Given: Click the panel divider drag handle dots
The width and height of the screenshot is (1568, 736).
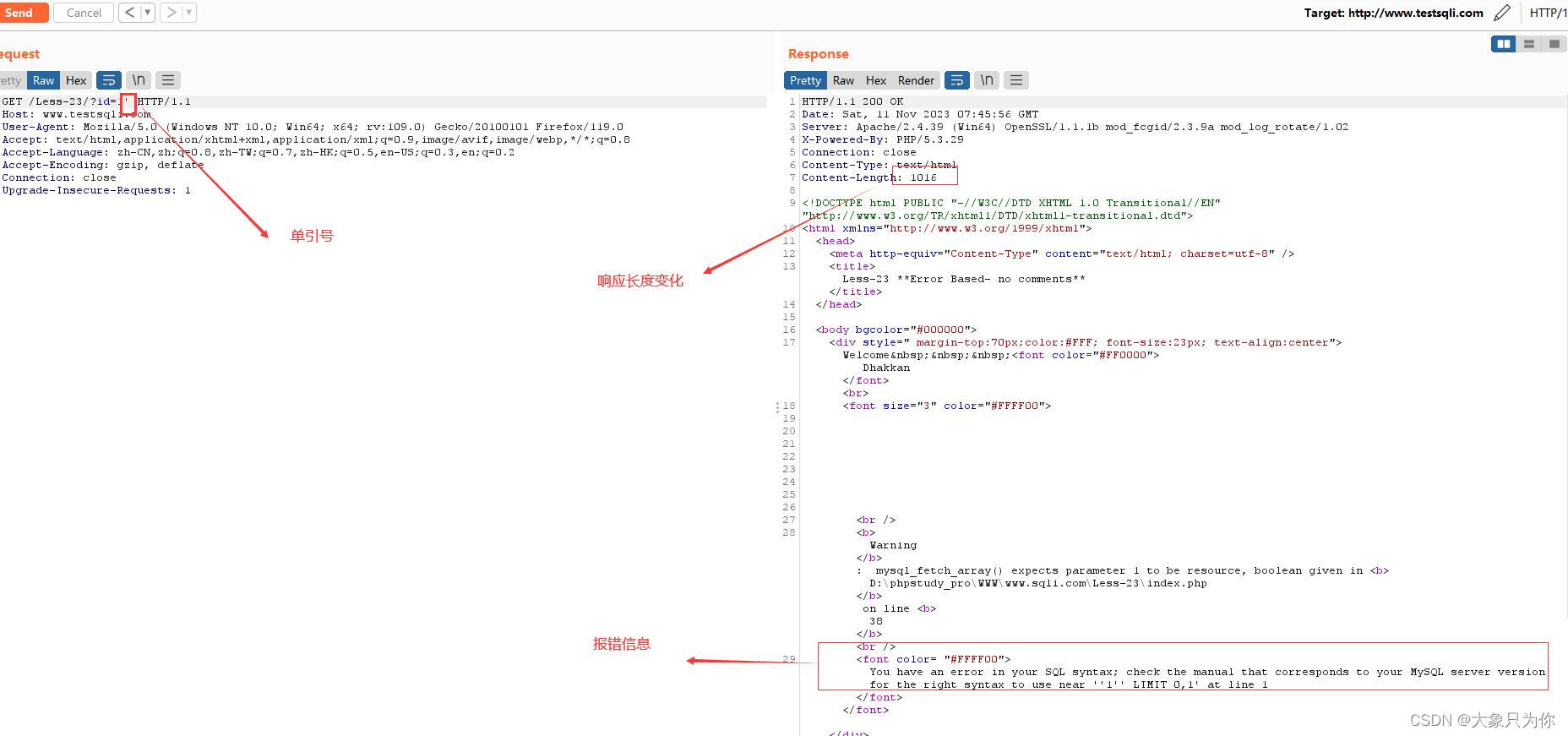Looking at the screenshot, I should (x=777, y=407).
